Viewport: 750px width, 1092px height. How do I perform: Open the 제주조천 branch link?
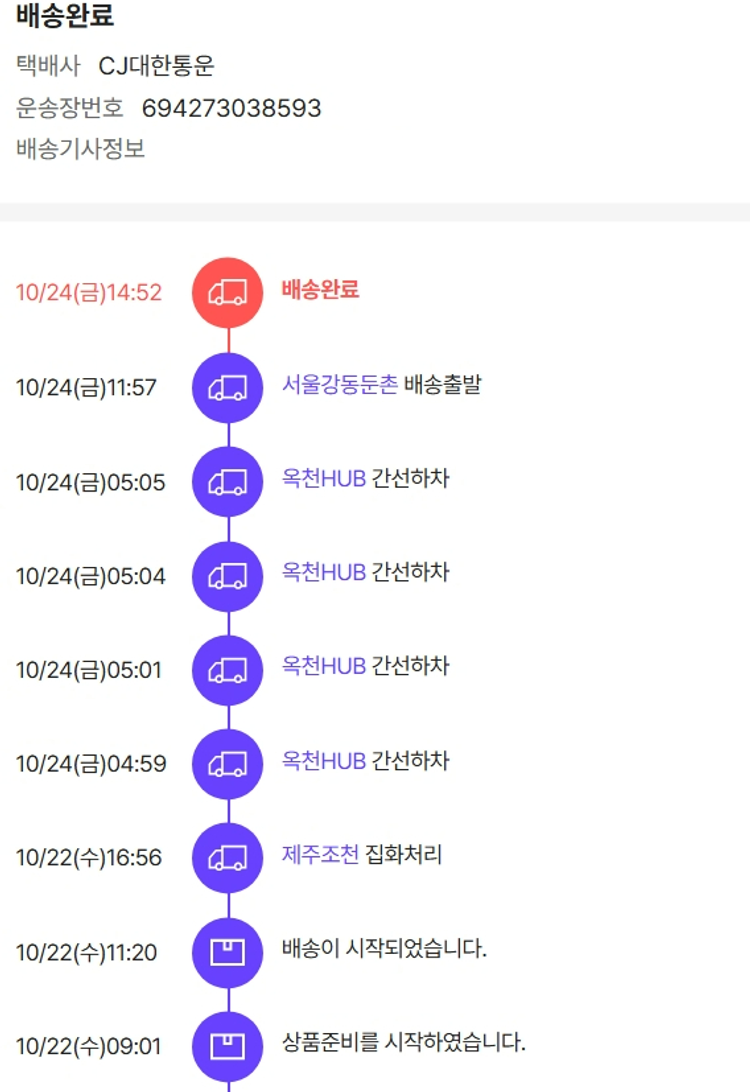[x=320, y=855]
